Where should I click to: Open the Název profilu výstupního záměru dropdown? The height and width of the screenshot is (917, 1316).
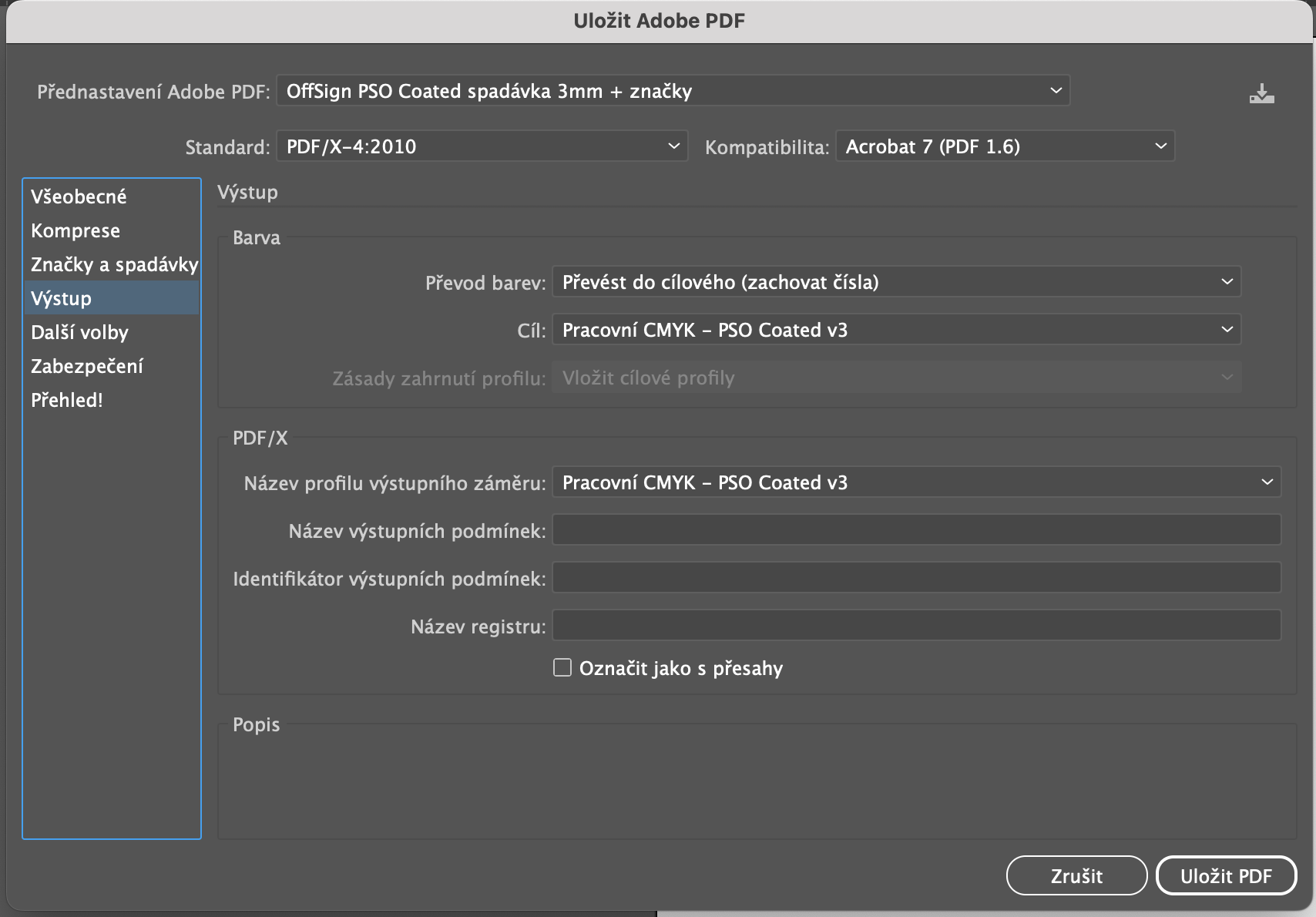917,482
